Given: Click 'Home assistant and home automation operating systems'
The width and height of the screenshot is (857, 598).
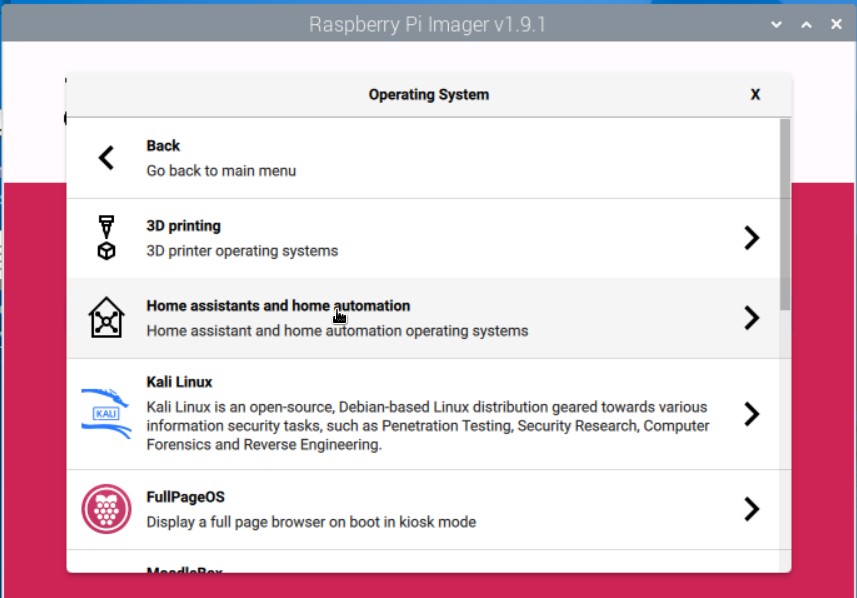Looking at the screenshot, I should click(337, 331).
